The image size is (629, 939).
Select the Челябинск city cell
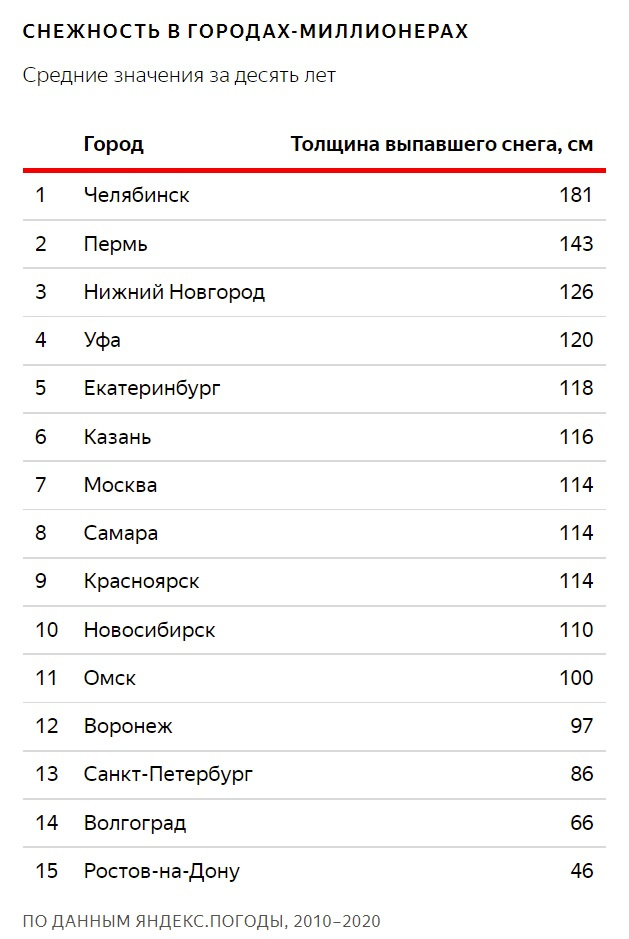pos(136,195)
